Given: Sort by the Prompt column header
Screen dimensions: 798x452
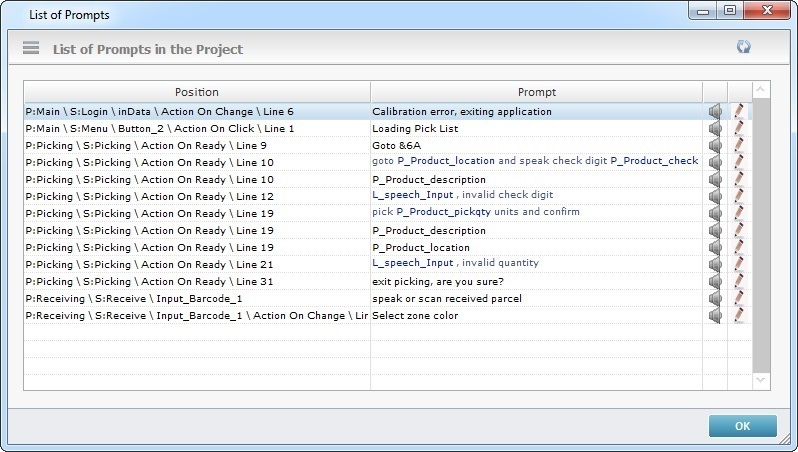Looking at the screenshot, I should pos(536,92).
